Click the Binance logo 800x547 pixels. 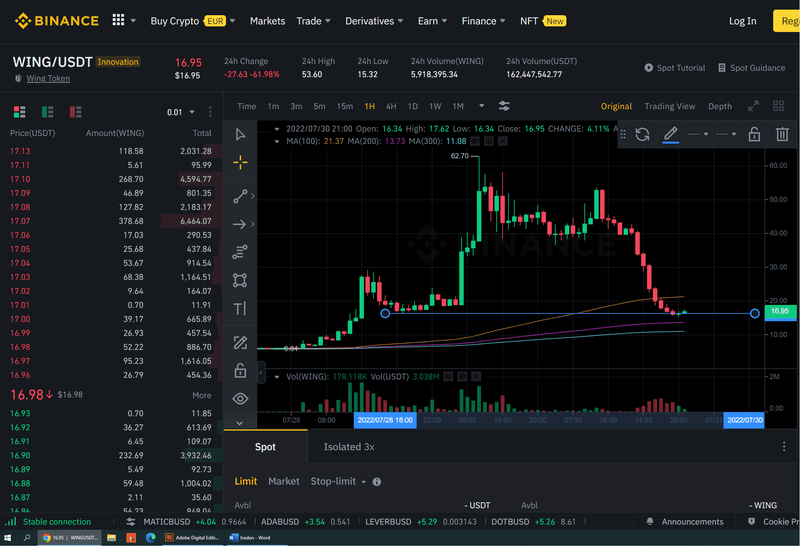[57, 20]
